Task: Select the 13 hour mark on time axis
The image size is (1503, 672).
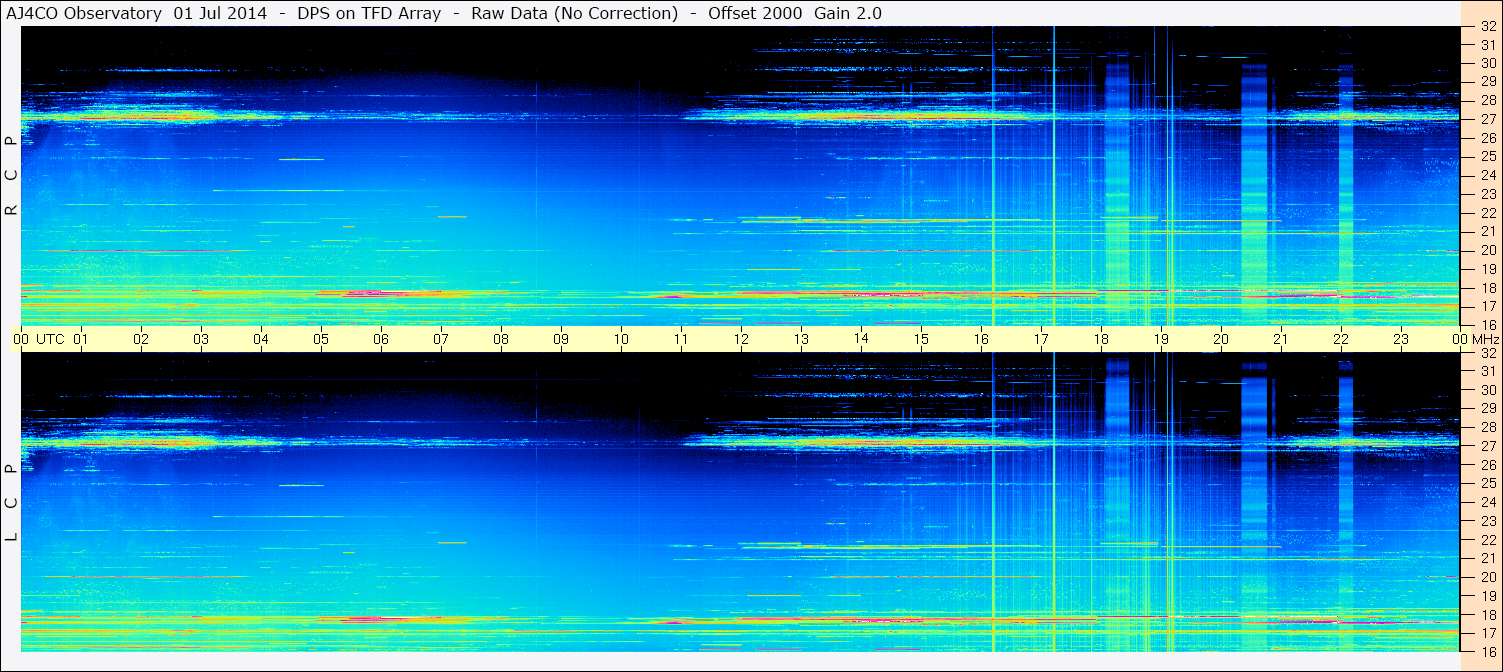Action: click(x=801, y=339)
